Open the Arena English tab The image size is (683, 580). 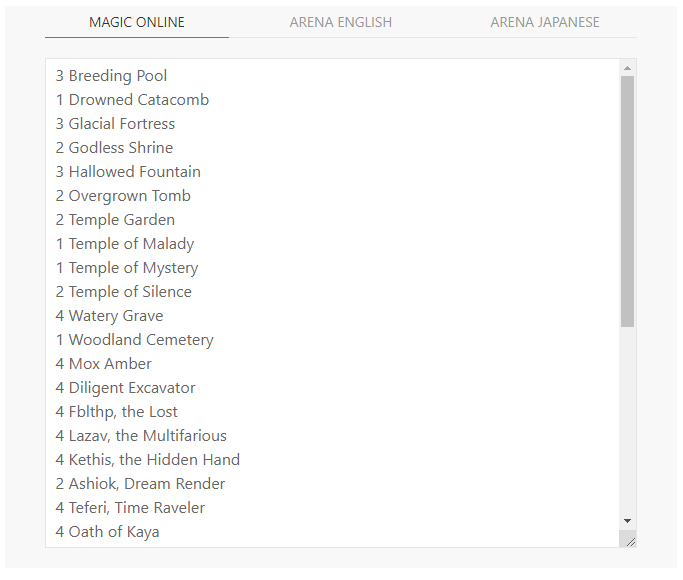(x=341, y=22)
